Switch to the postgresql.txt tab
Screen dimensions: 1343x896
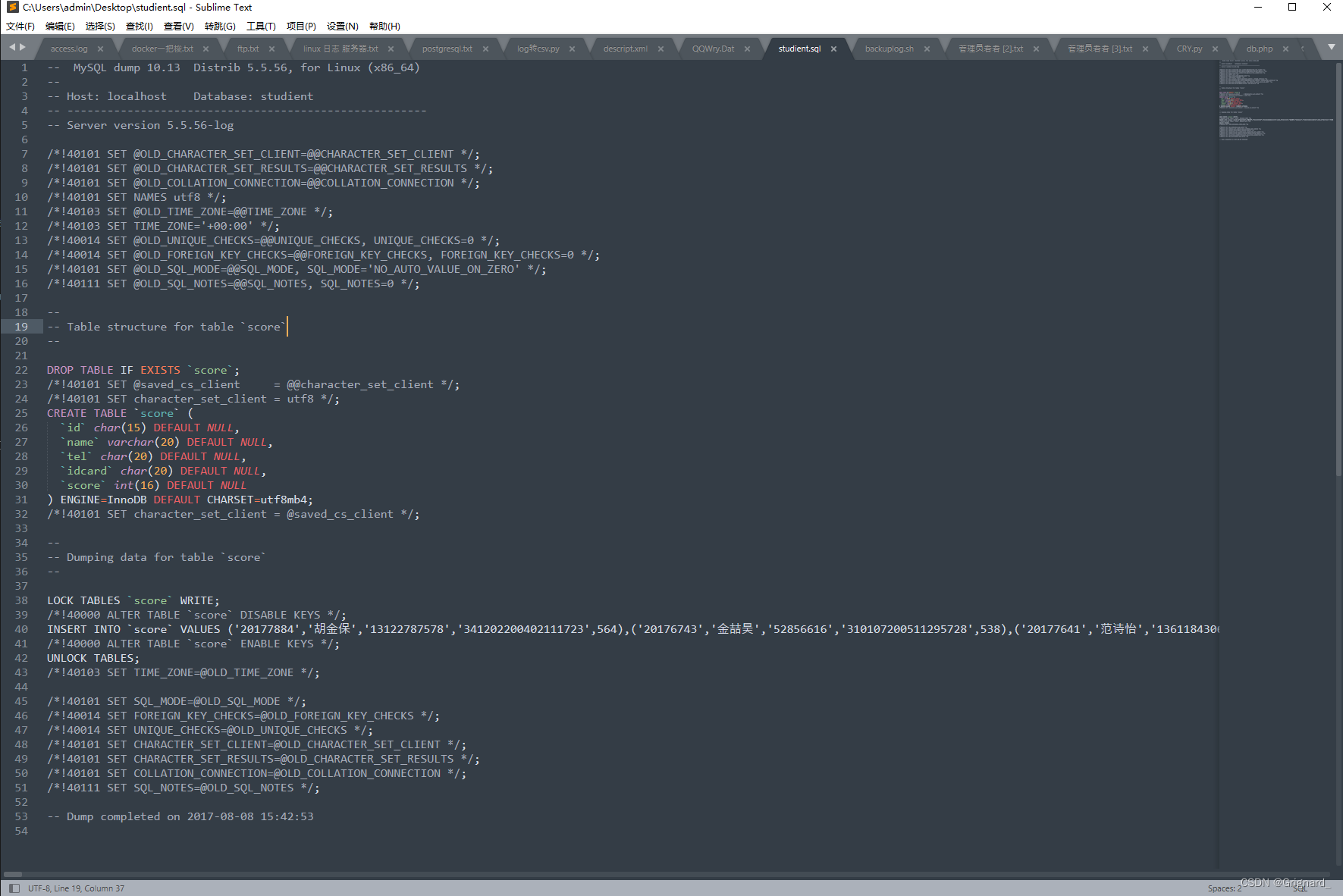click(447, 49)
